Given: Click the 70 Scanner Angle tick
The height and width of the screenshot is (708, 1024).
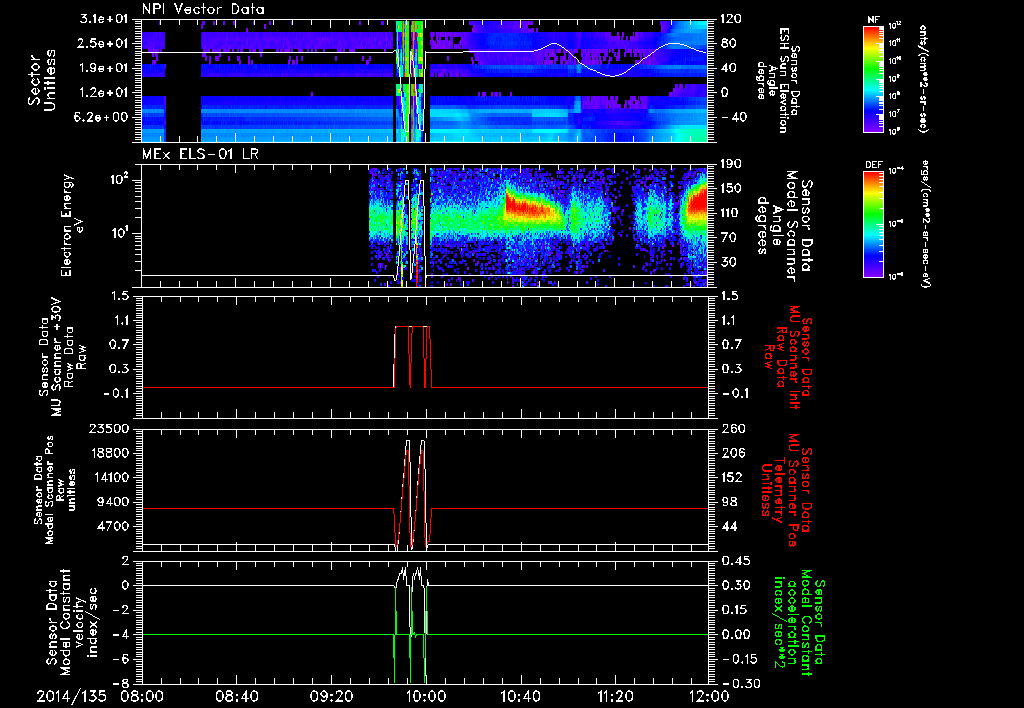Looking at the screenshot, I should click(x=726, y=238).
